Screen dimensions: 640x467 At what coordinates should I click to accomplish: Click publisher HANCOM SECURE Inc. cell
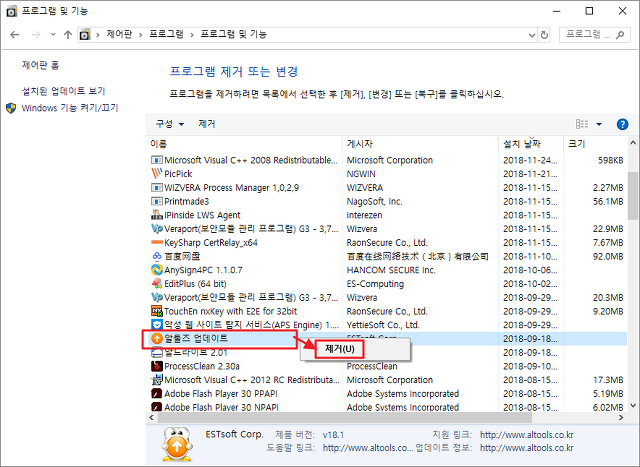(x=391, y=270)
